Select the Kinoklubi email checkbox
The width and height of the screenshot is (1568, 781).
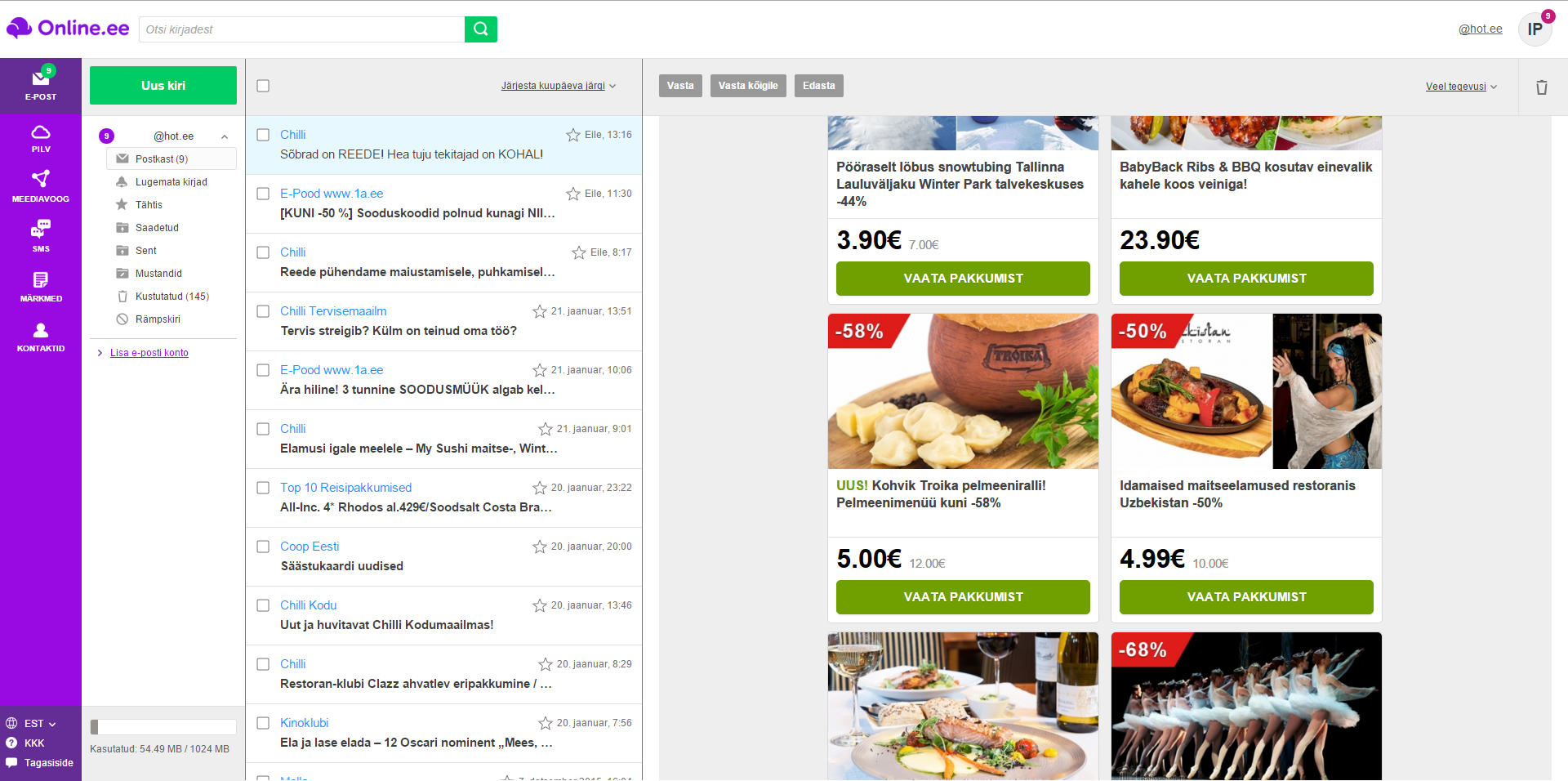point(263,723)
